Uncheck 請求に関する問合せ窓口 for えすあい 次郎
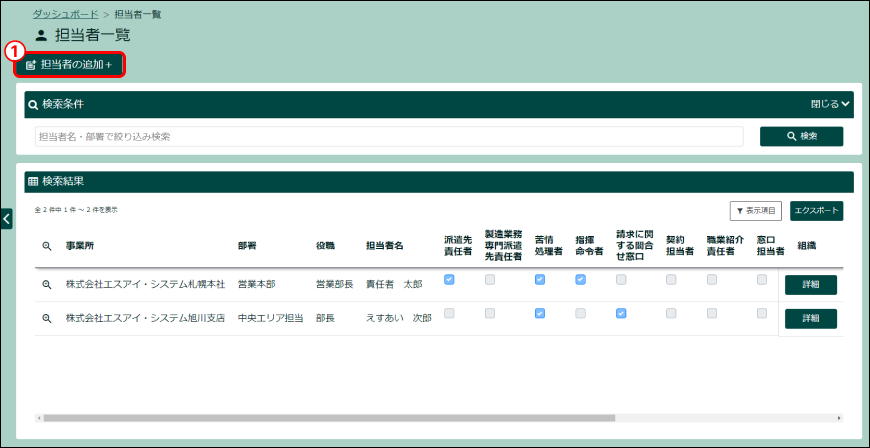This screenshot has height=448, width=870. click(621, 314)
